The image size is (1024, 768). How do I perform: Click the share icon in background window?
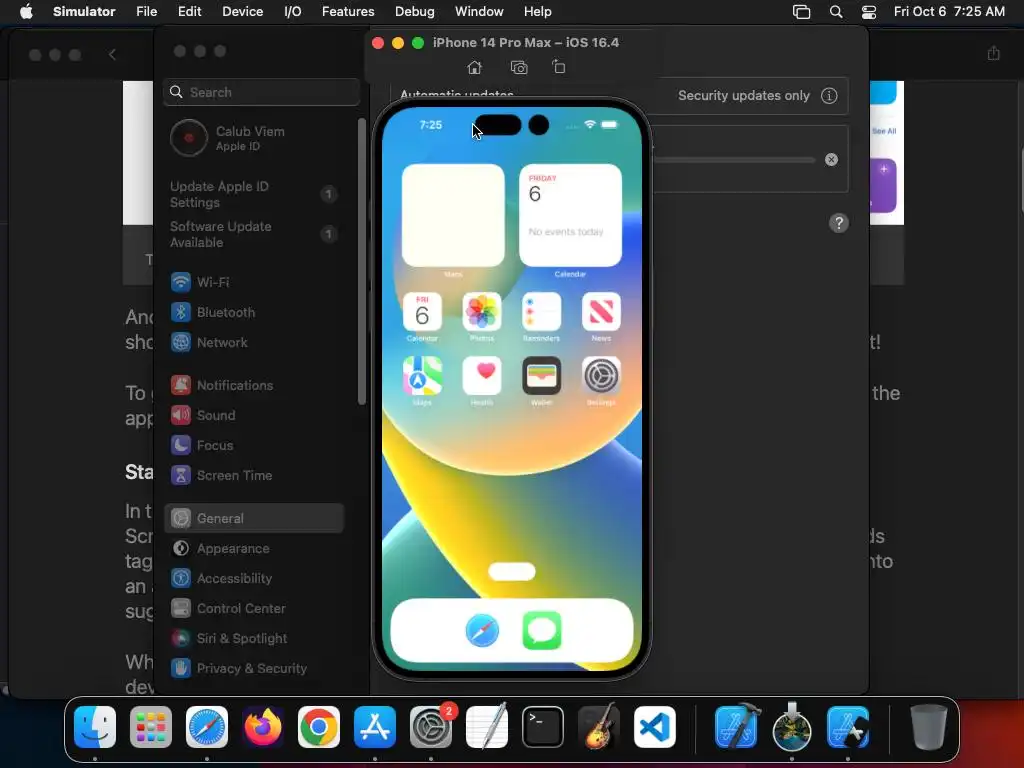(x=993, y=53)
